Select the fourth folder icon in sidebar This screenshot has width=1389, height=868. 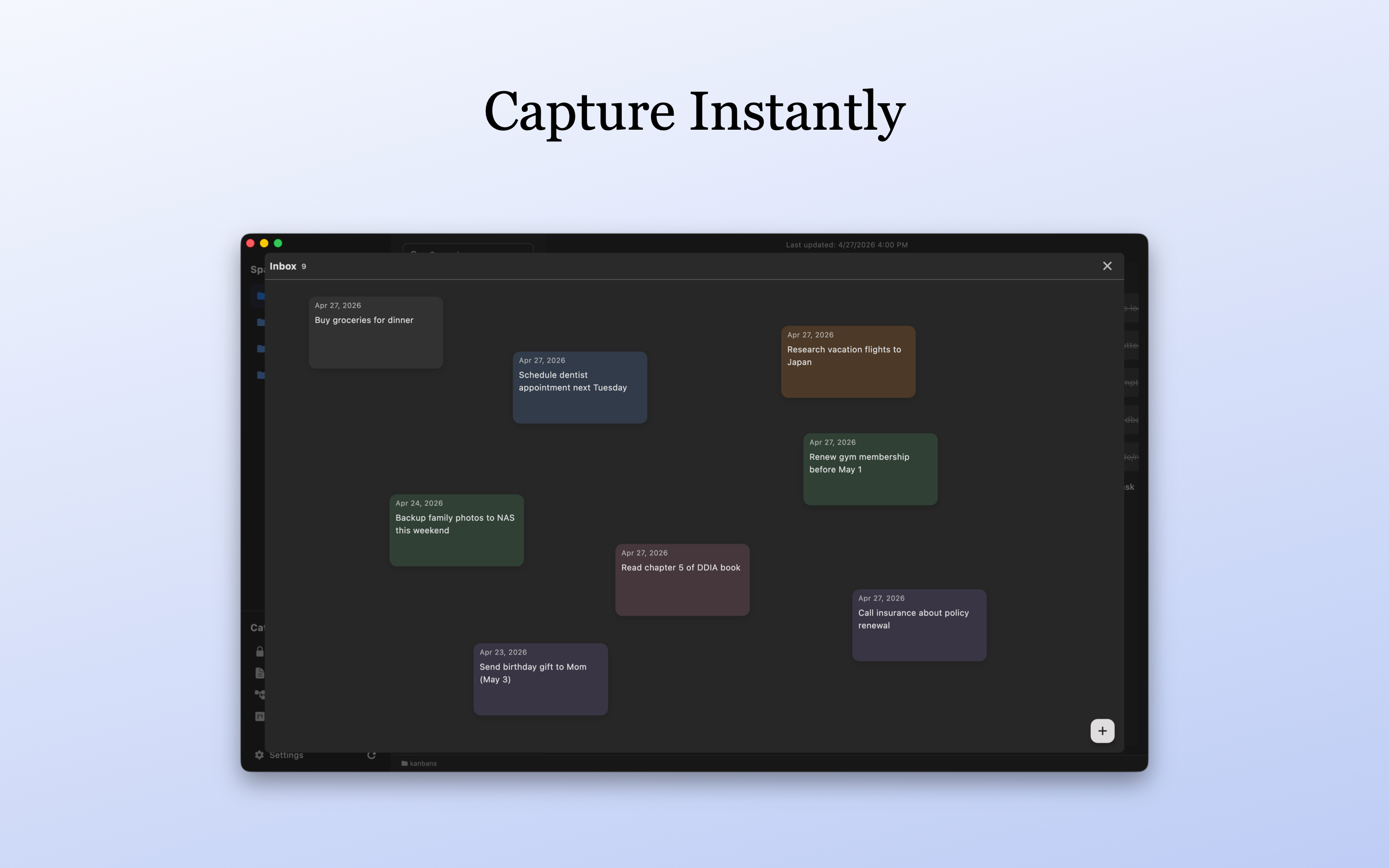(x=260, y=375)
